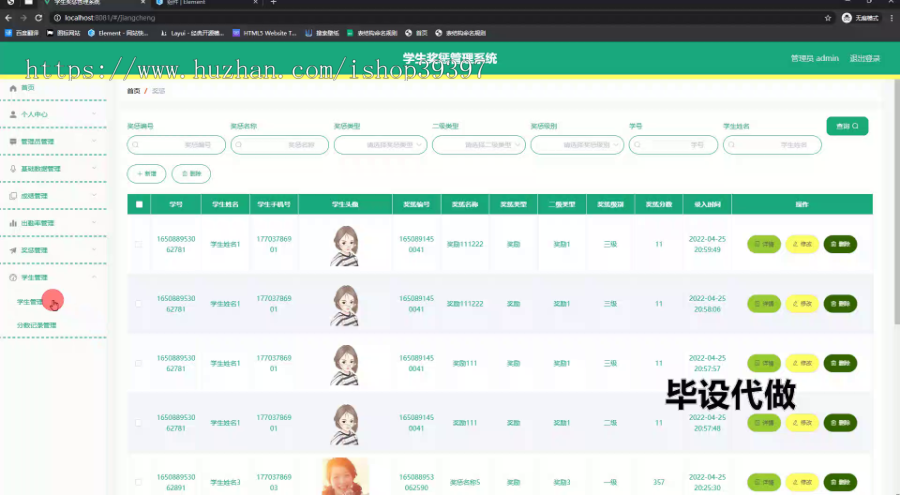The height and width of the screenshot is (495, 900).
Task: Click 退出登录 in the header
Action: [x=864, y=59]
